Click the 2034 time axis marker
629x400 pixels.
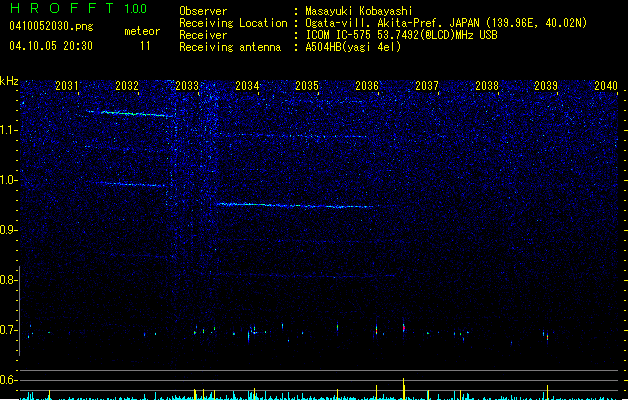247,85
